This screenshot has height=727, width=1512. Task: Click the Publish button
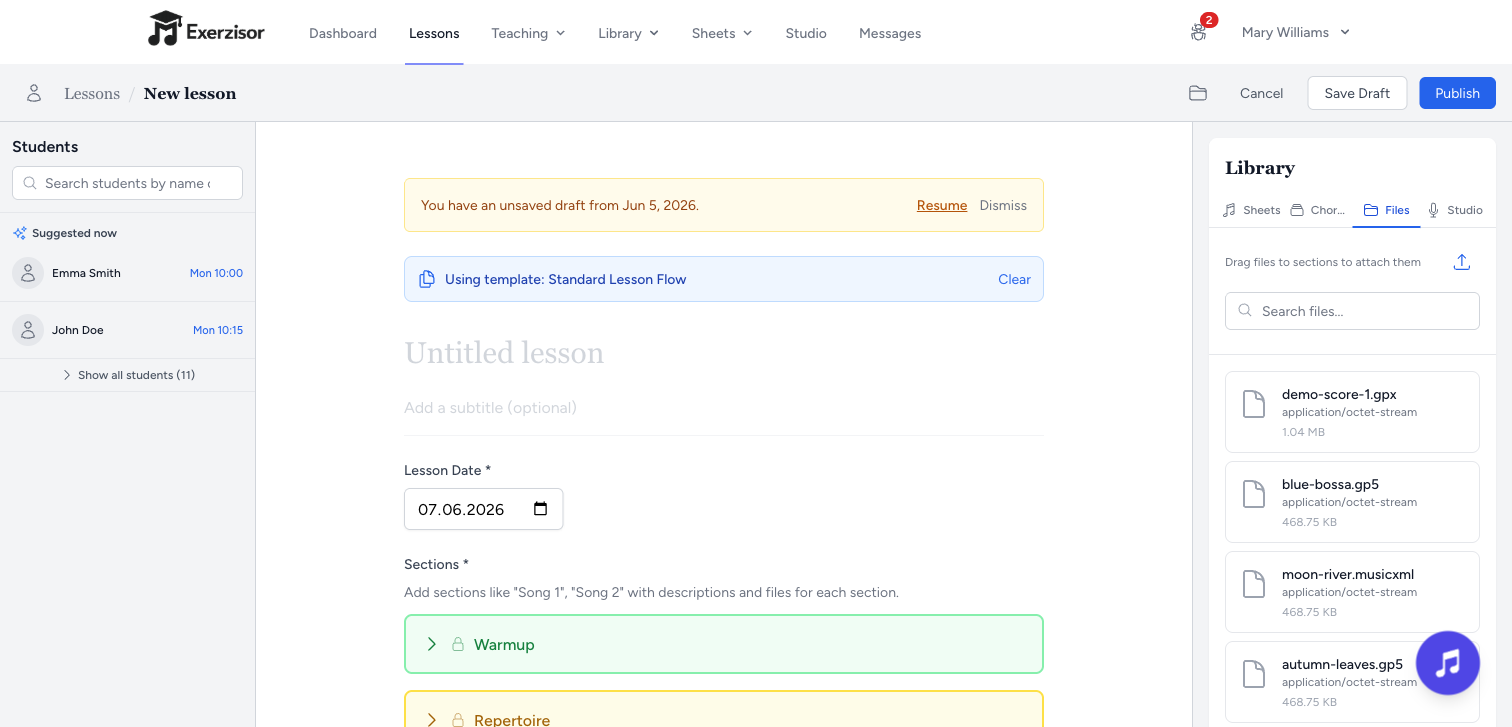pos(1457,93)
